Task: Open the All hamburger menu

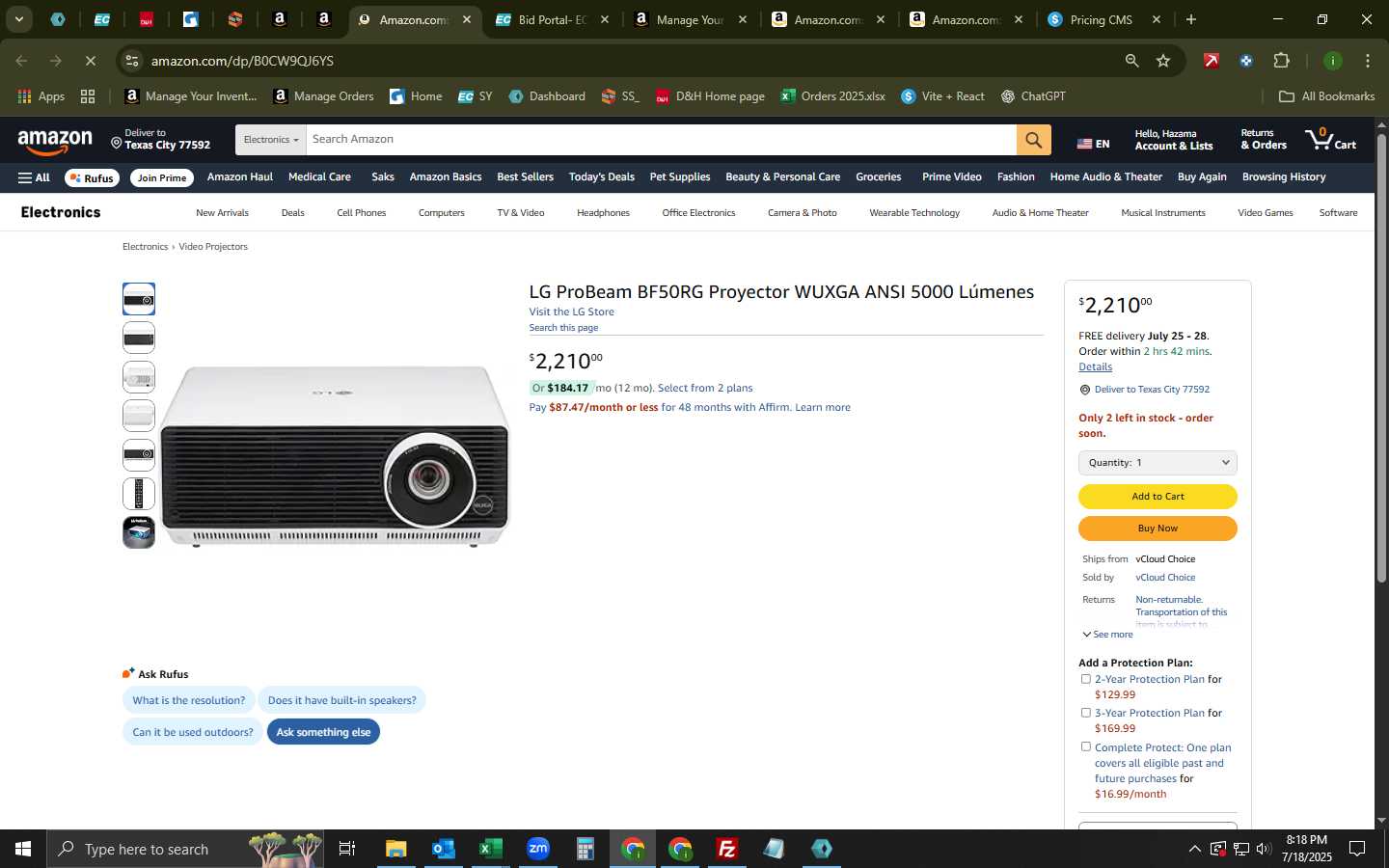Action: click(x=34, y=177)
